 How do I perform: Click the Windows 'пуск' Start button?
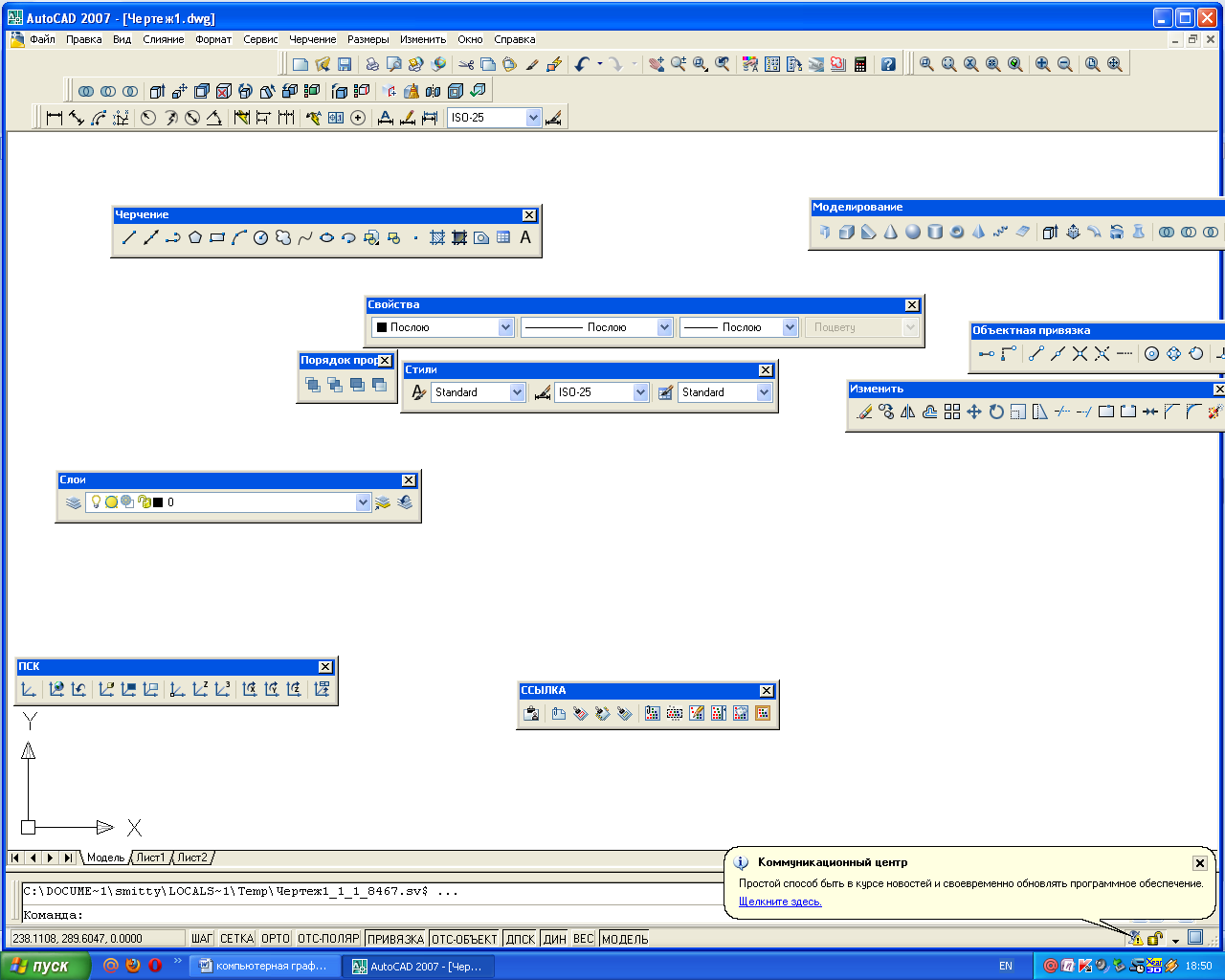click(x=45, y=966)
